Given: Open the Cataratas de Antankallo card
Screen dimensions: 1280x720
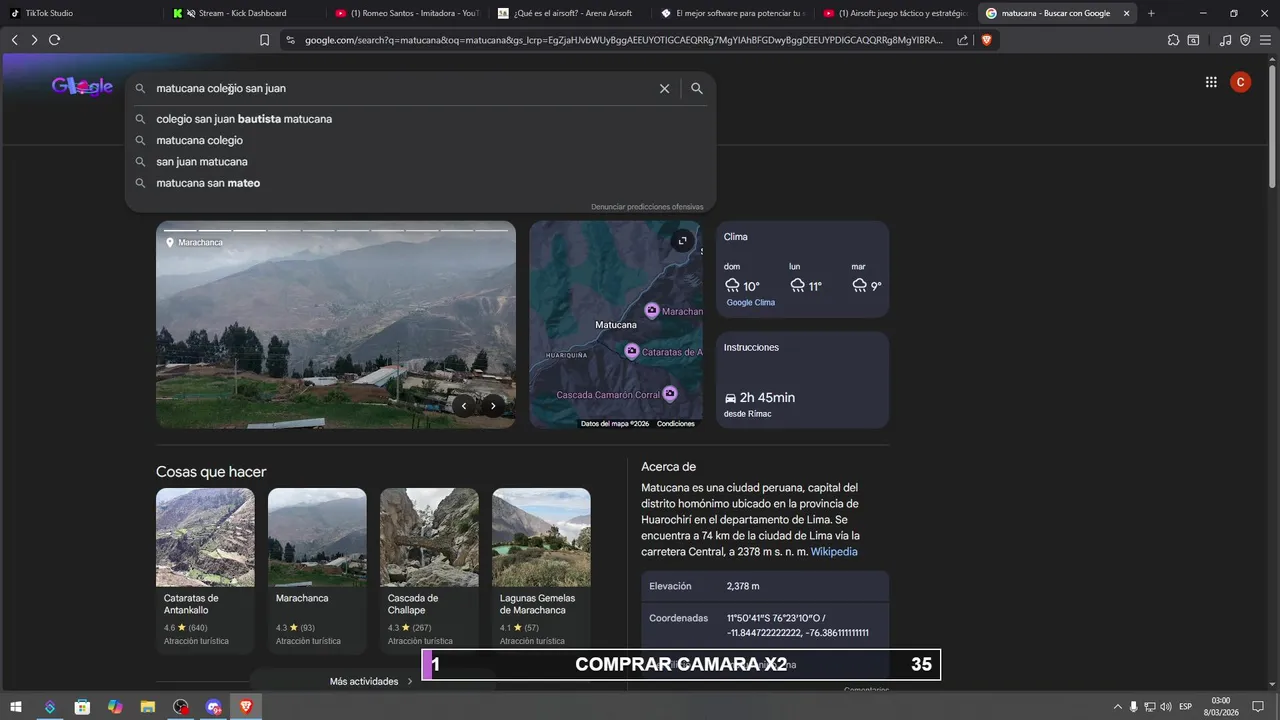Looking at the screenshot, I should click(x=205, y=571).
